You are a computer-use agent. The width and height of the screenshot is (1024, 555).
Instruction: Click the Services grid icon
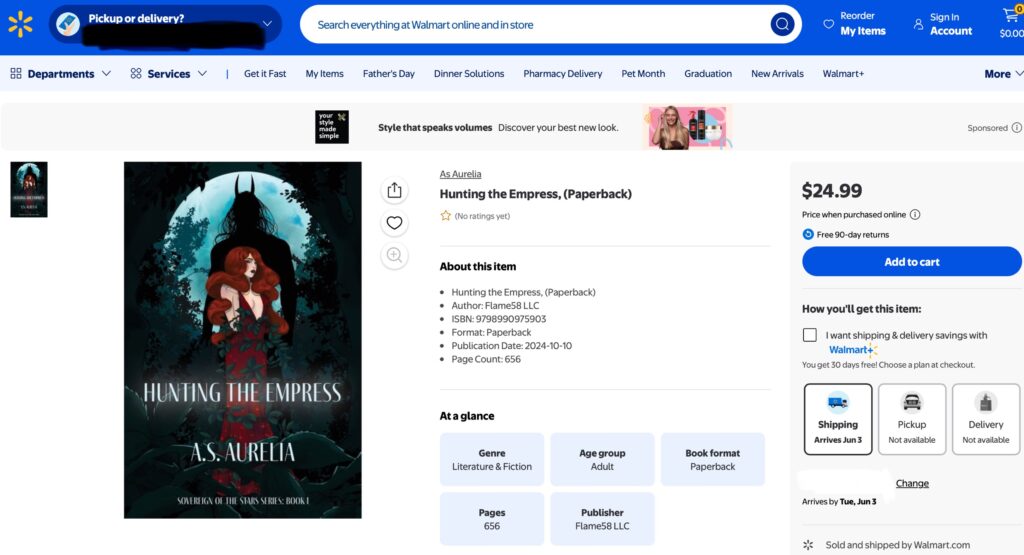[136, 73]
